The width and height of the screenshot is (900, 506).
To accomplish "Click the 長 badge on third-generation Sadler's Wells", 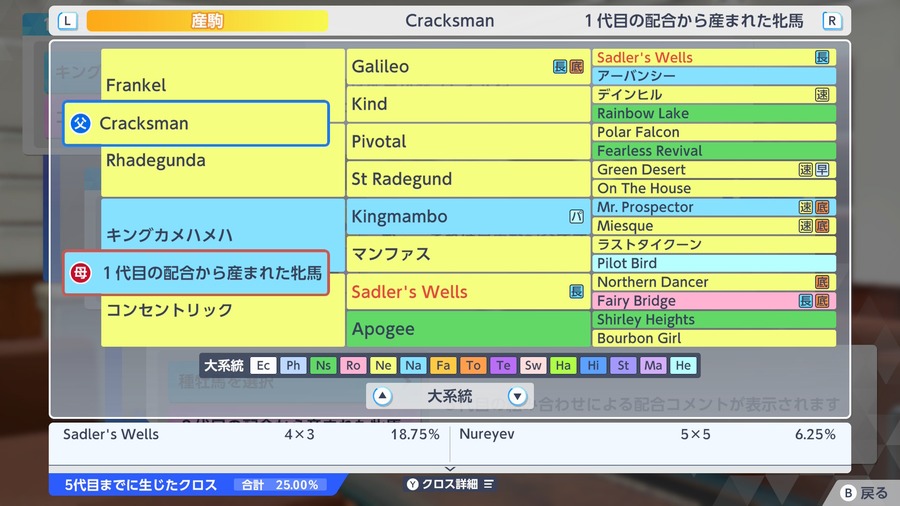I will click(822, 57).
